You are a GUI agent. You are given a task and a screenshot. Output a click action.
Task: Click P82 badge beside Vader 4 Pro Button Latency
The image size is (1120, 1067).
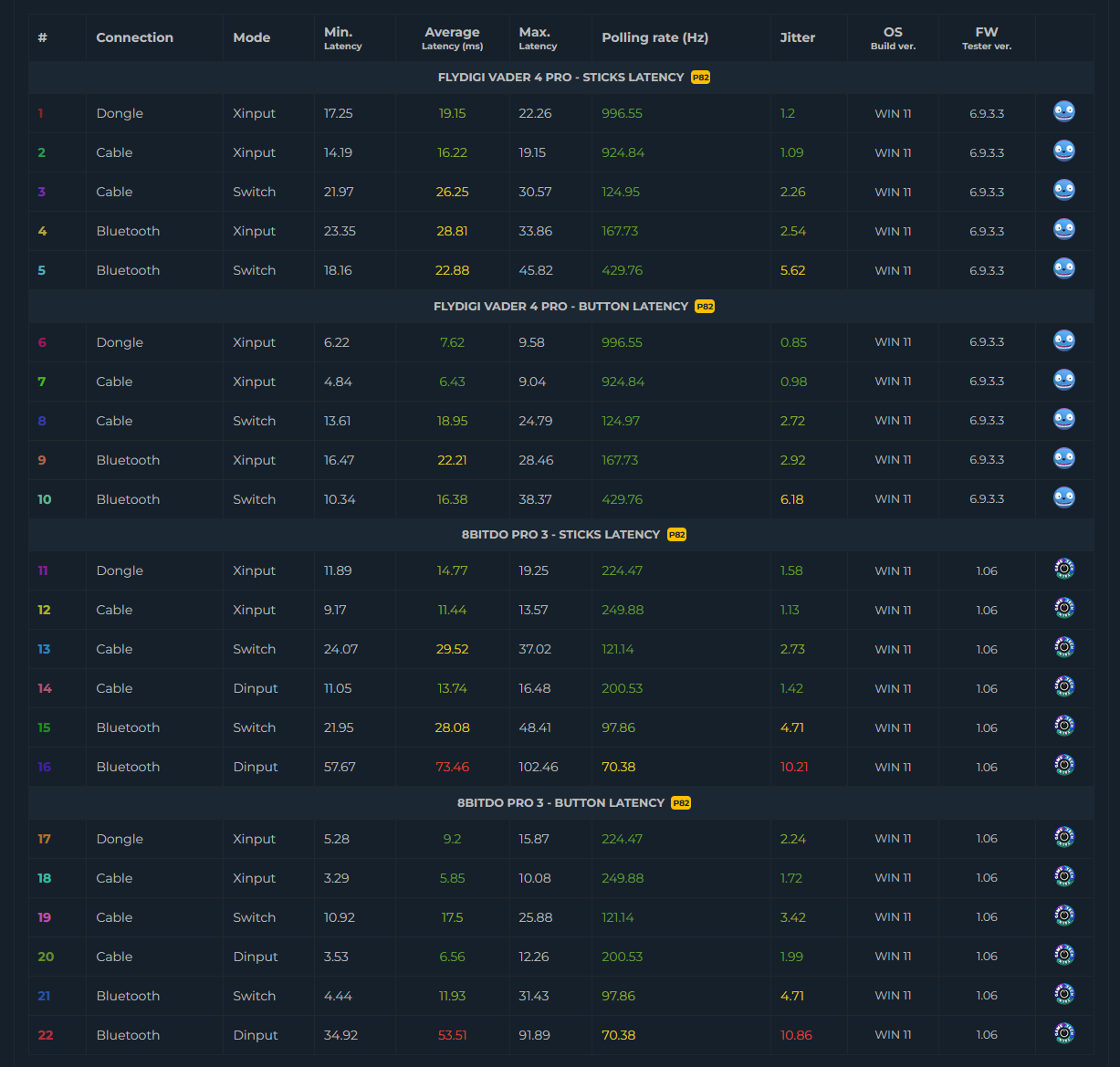coord(705,307)
